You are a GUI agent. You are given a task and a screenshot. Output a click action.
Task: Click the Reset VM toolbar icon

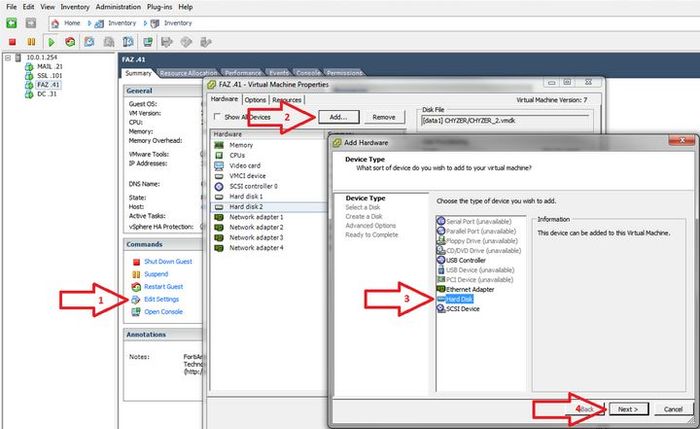70,42
